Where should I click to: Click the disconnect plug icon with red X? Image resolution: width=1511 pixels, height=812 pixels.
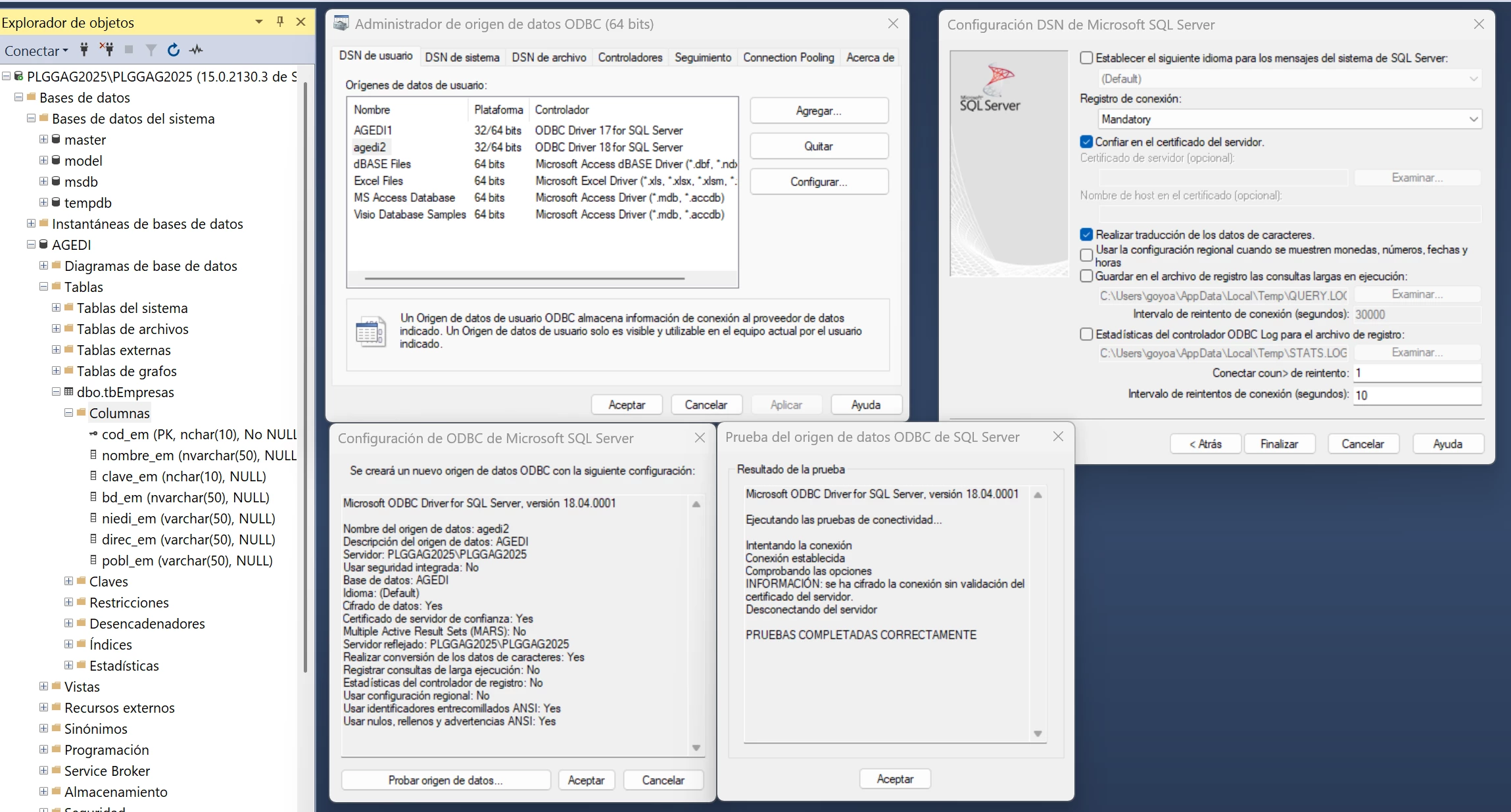click(107, 49)
